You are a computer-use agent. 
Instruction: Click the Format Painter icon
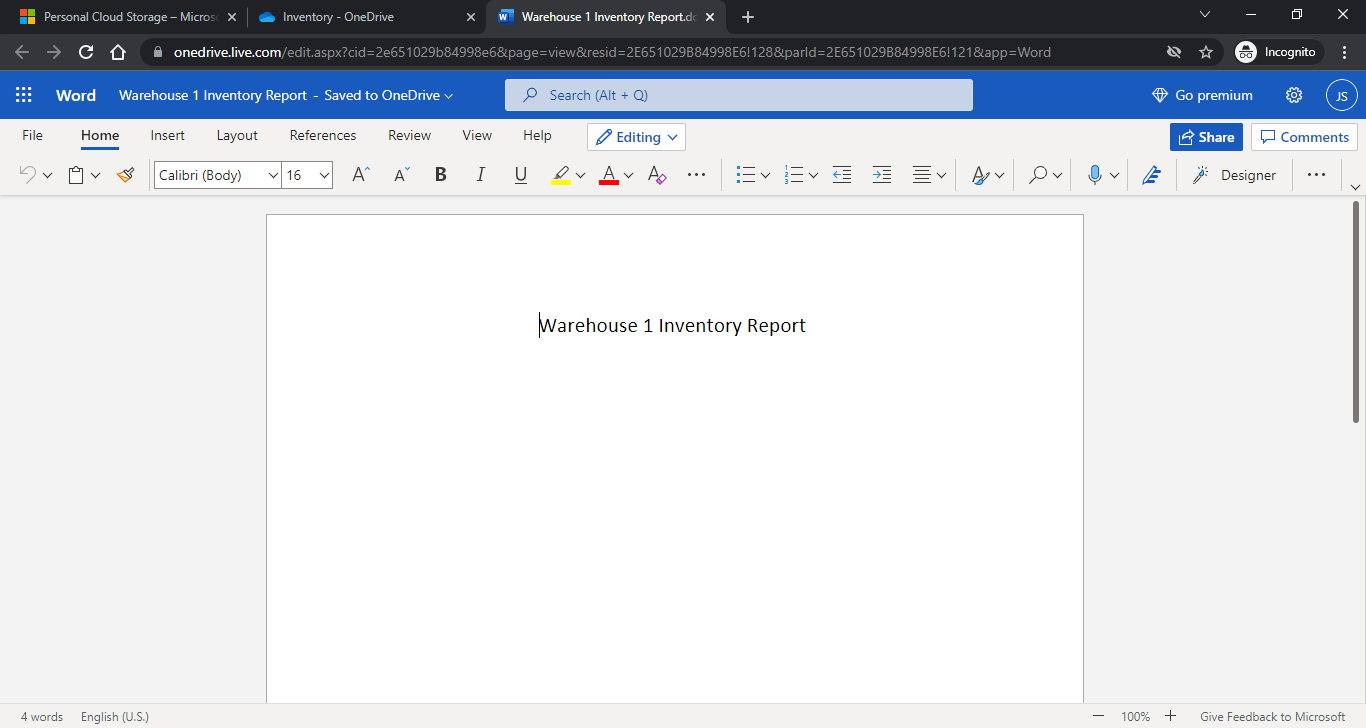pyautogui.click(x=125, y=175)
